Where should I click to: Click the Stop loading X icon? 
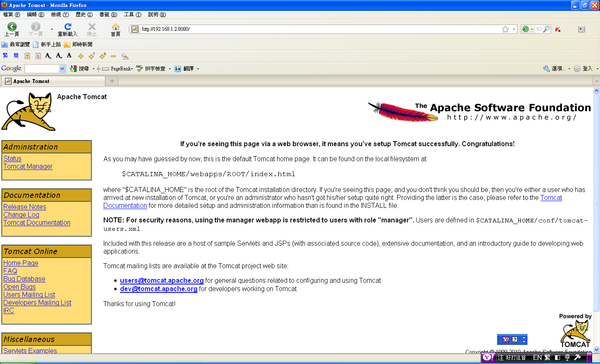pyautogui.click(x=92, y=26)
